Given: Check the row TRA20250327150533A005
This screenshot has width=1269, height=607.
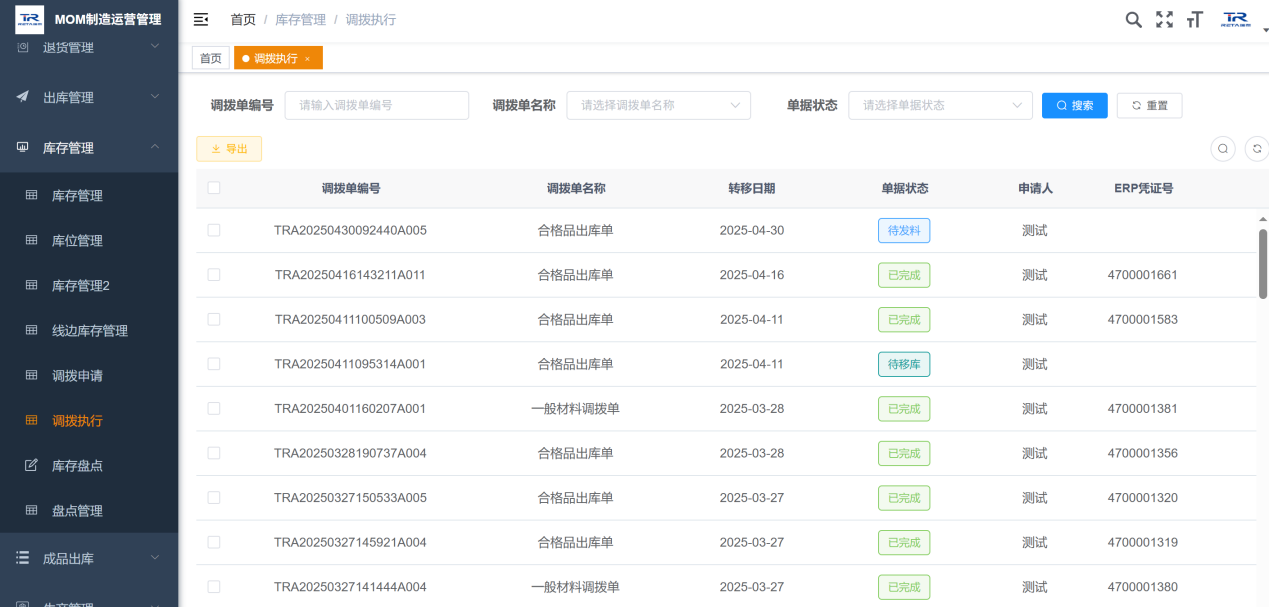Looking at the screenshot, I should 214,497.
